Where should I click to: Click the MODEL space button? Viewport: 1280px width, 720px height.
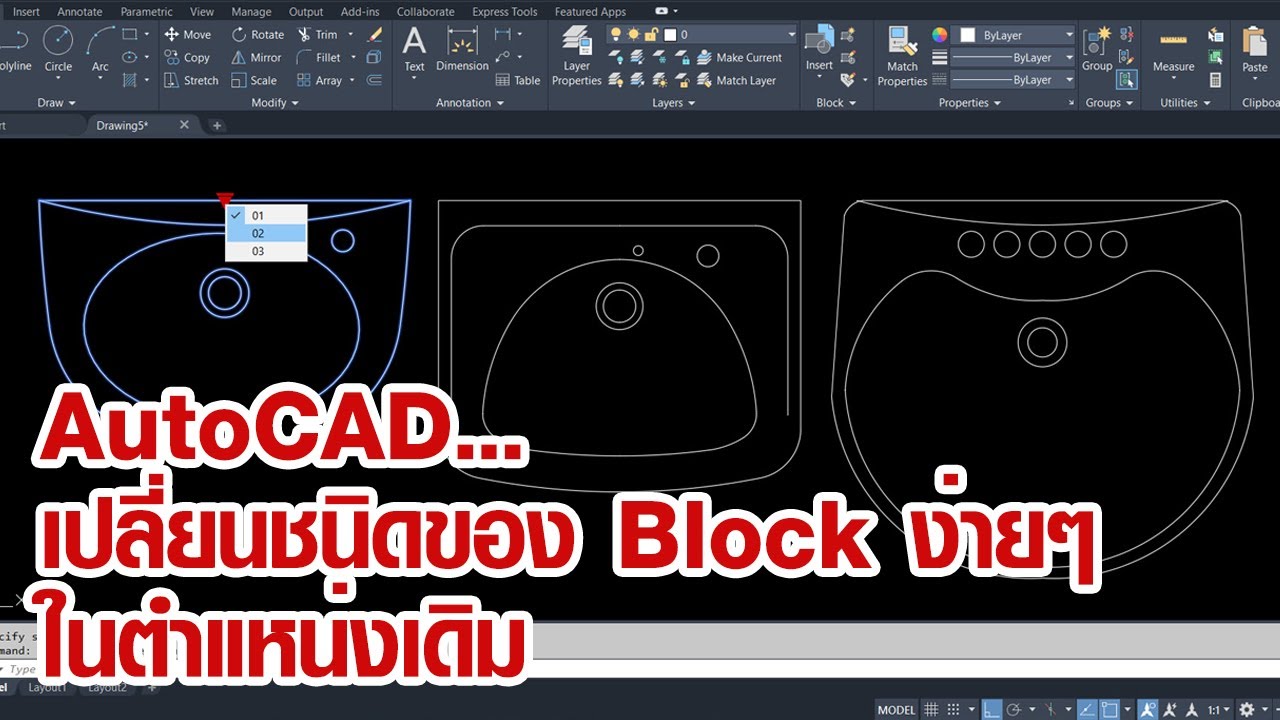(896, 710)
